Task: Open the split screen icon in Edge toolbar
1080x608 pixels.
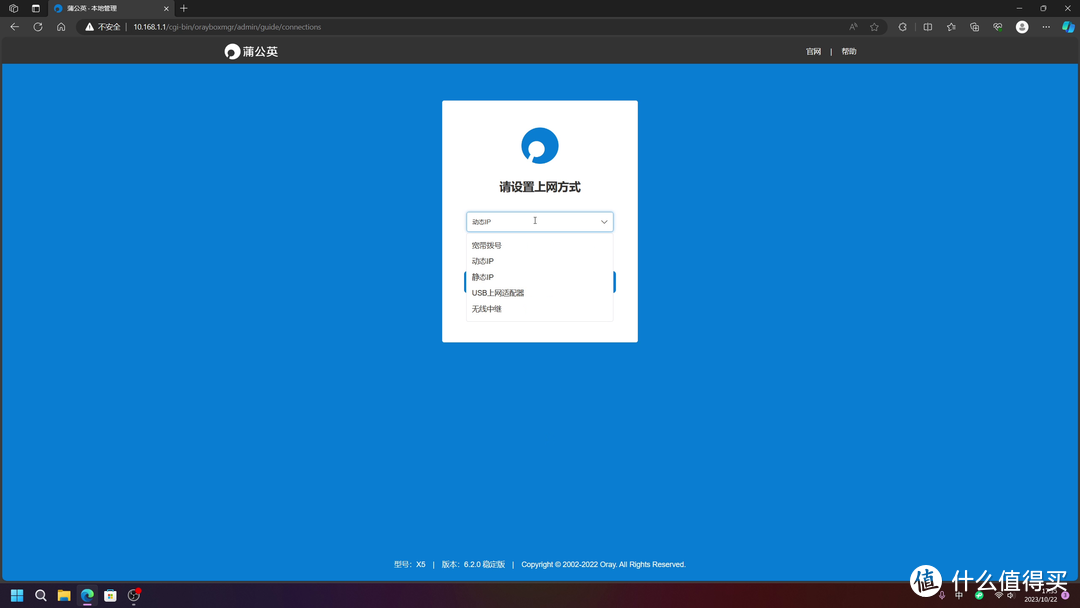Action: (x=927, y=27)
